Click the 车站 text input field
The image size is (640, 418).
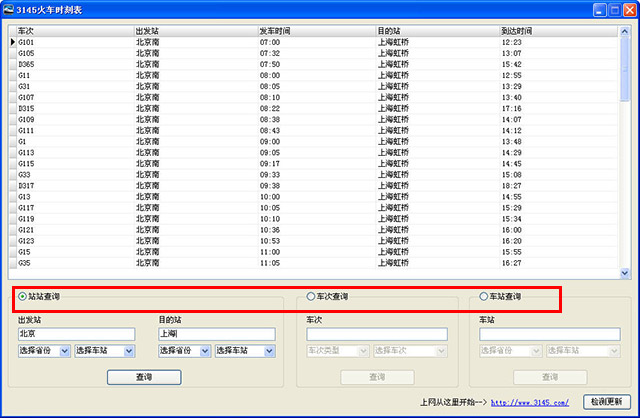(550, 334)
